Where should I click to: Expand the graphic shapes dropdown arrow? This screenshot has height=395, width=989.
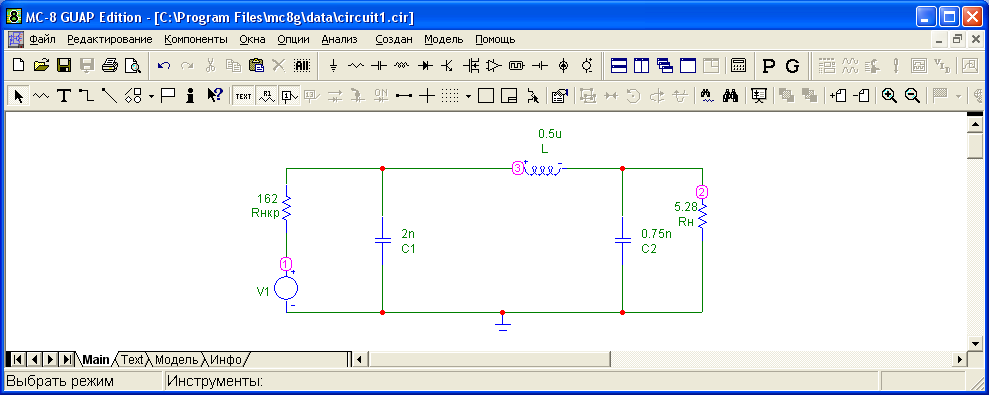[x=151, y=97]
